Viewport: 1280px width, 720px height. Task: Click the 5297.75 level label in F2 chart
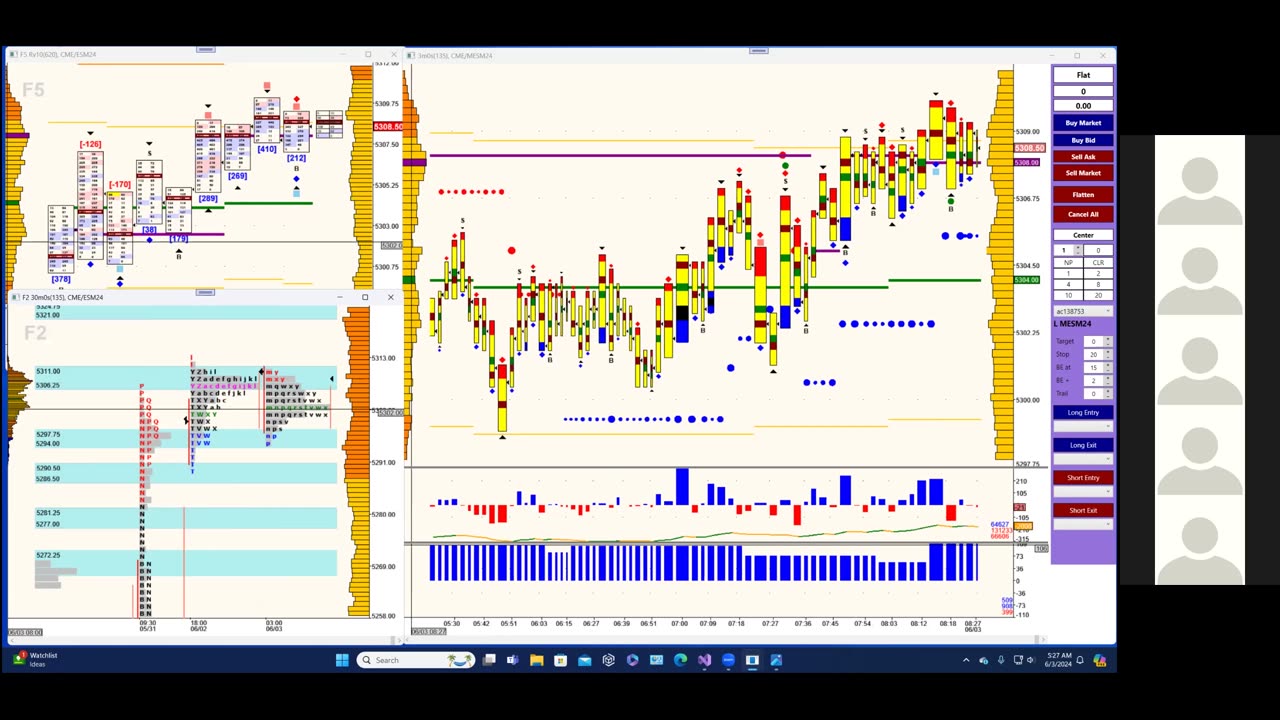tap(48, 434)
